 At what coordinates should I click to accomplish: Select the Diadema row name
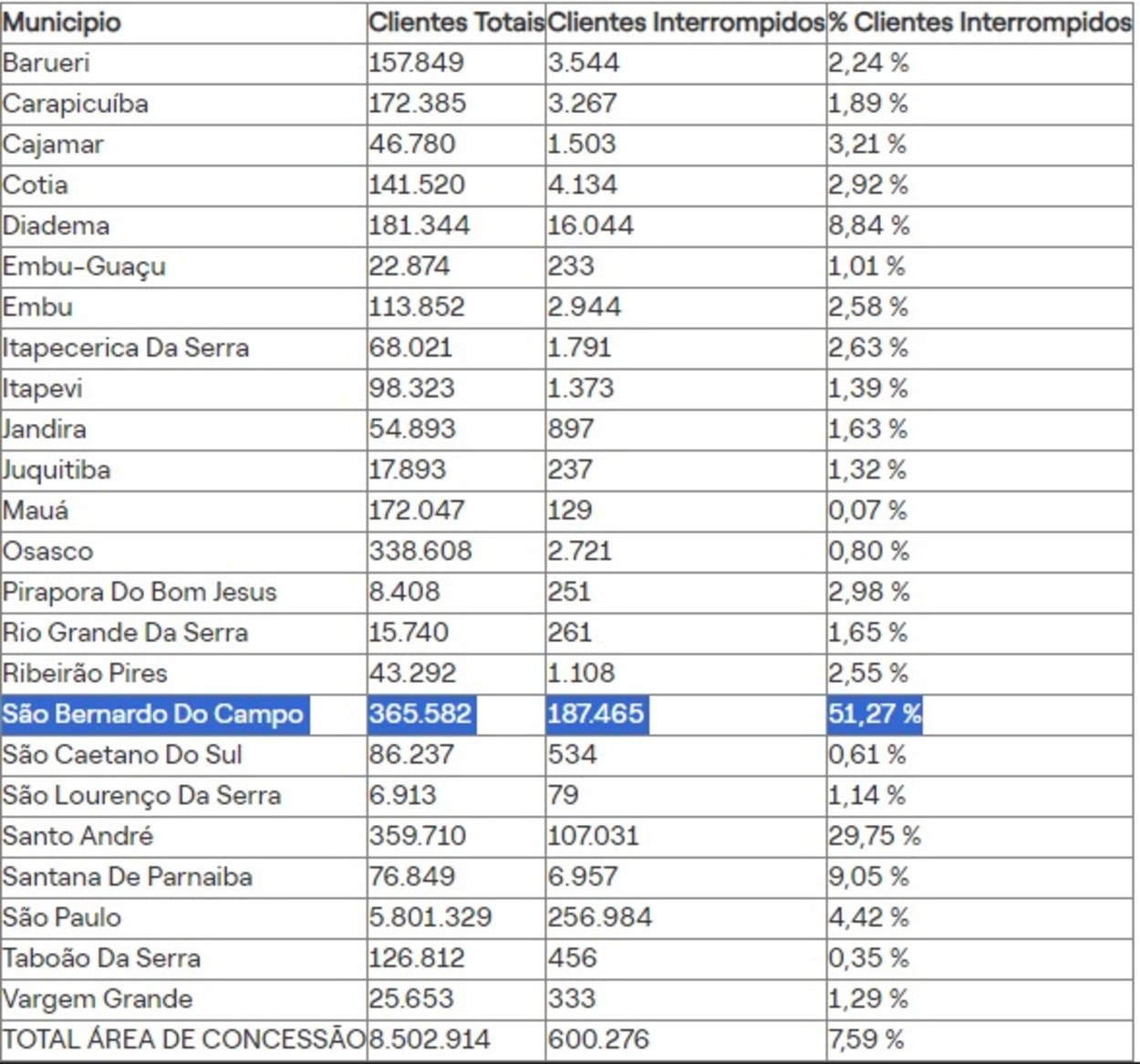click(x=57, y=225)
